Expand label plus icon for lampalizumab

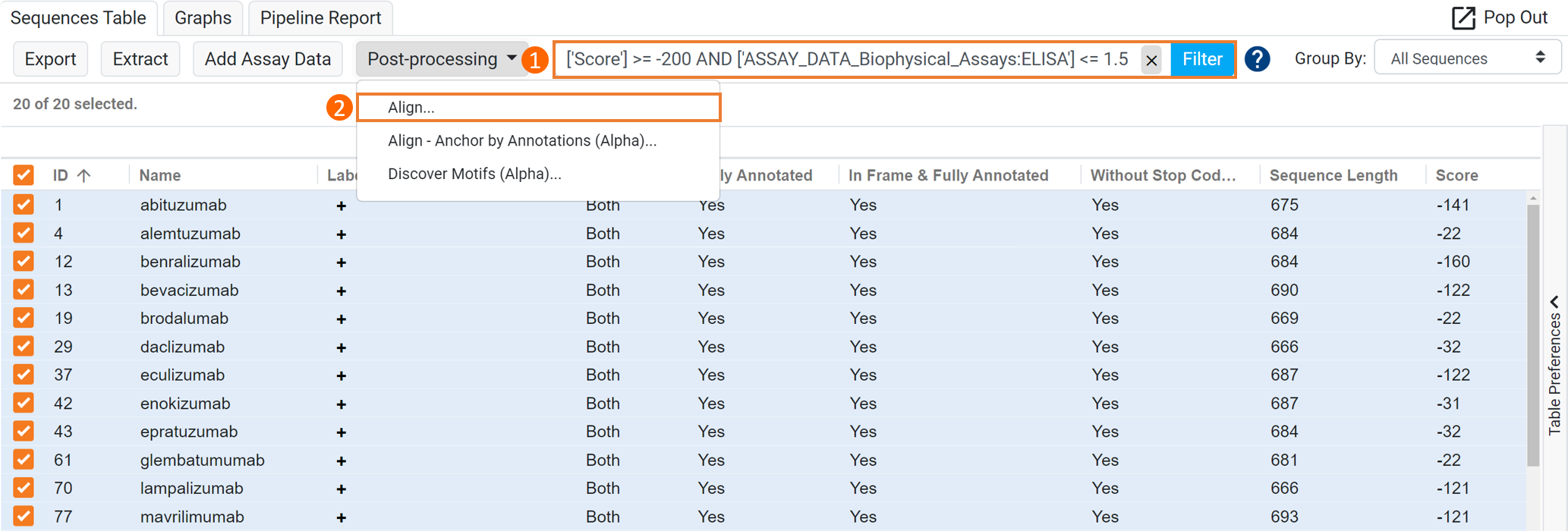pos(342,489)
